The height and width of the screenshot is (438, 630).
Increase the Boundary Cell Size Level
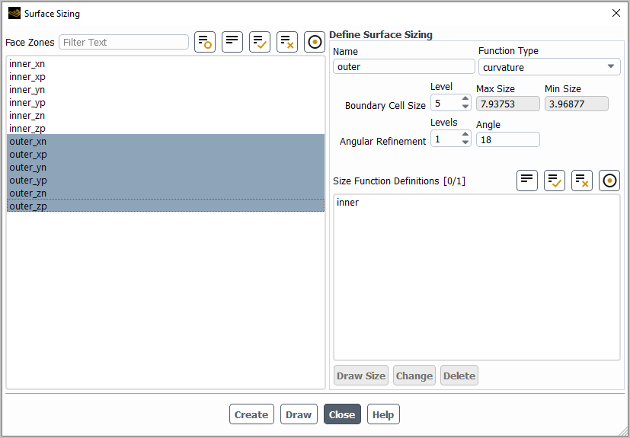(x=465, y=99)
